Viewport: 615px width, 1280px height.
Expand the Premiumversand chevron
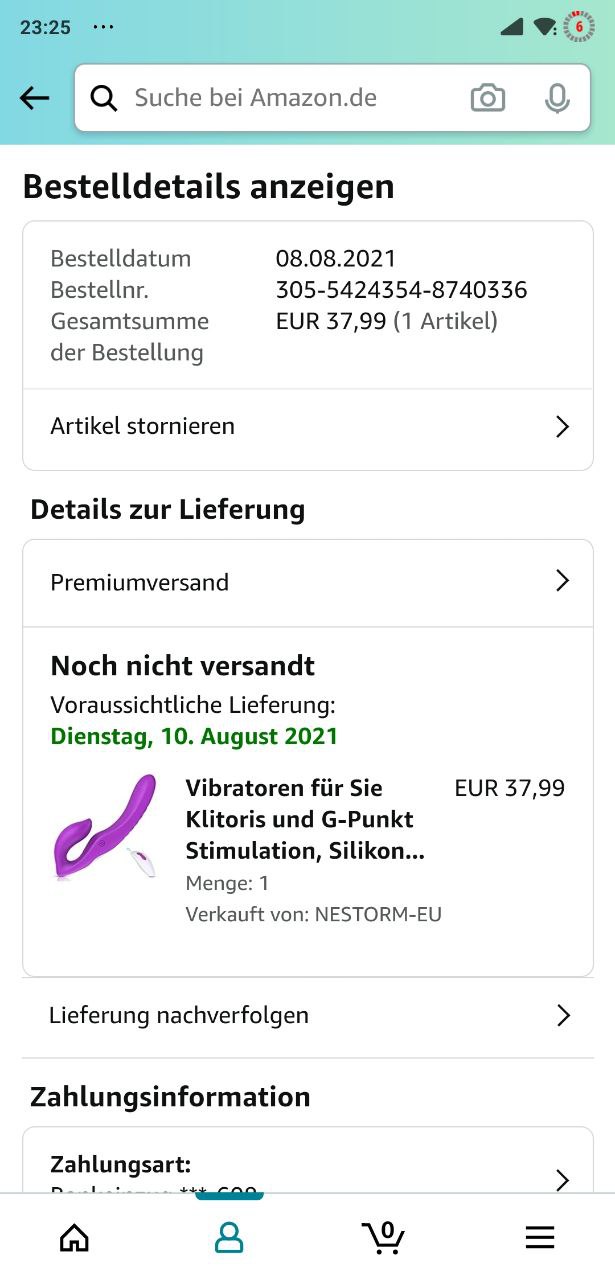tap(562, 581)
